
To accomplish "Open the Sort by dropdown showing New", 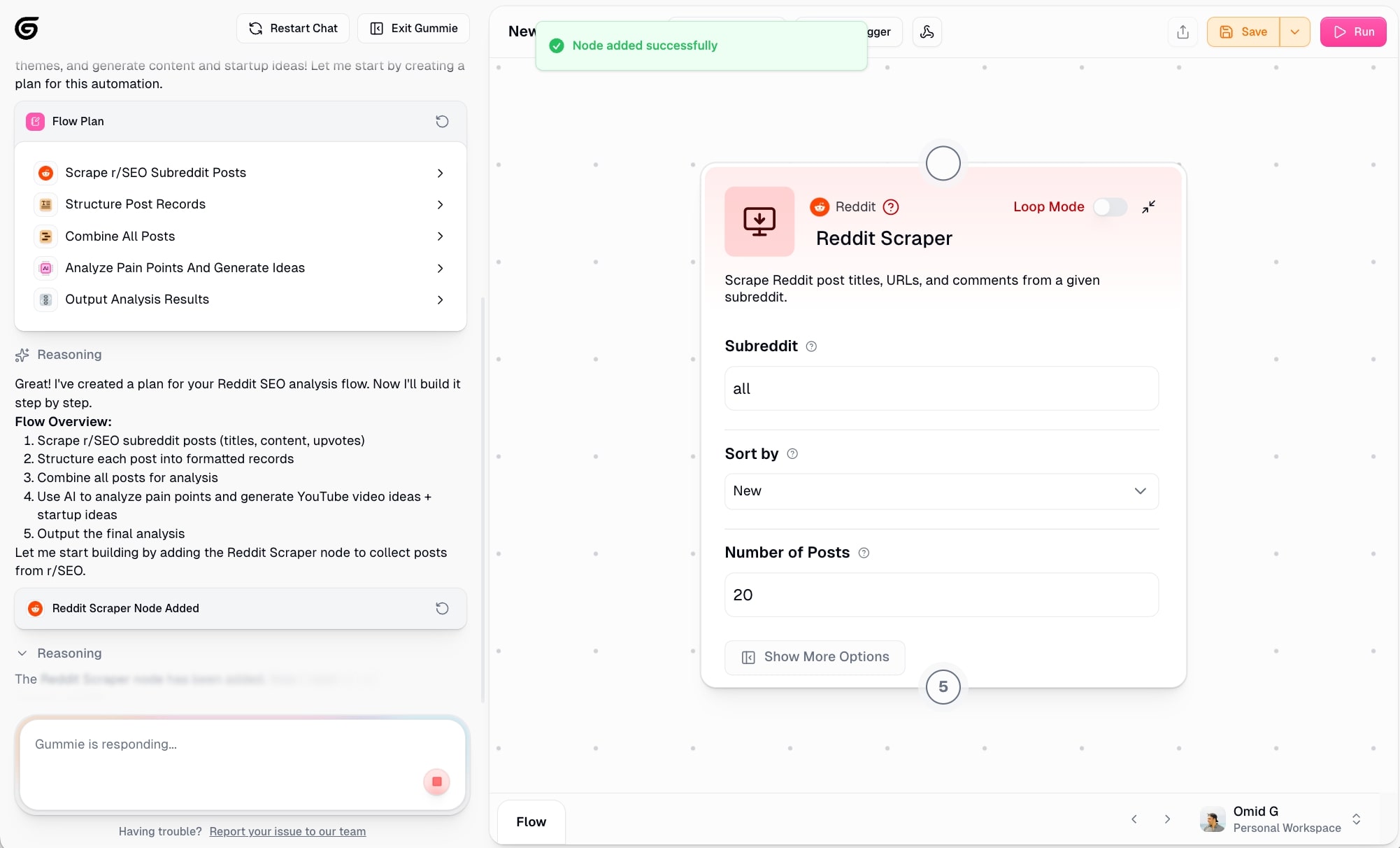I will (941, 491).
